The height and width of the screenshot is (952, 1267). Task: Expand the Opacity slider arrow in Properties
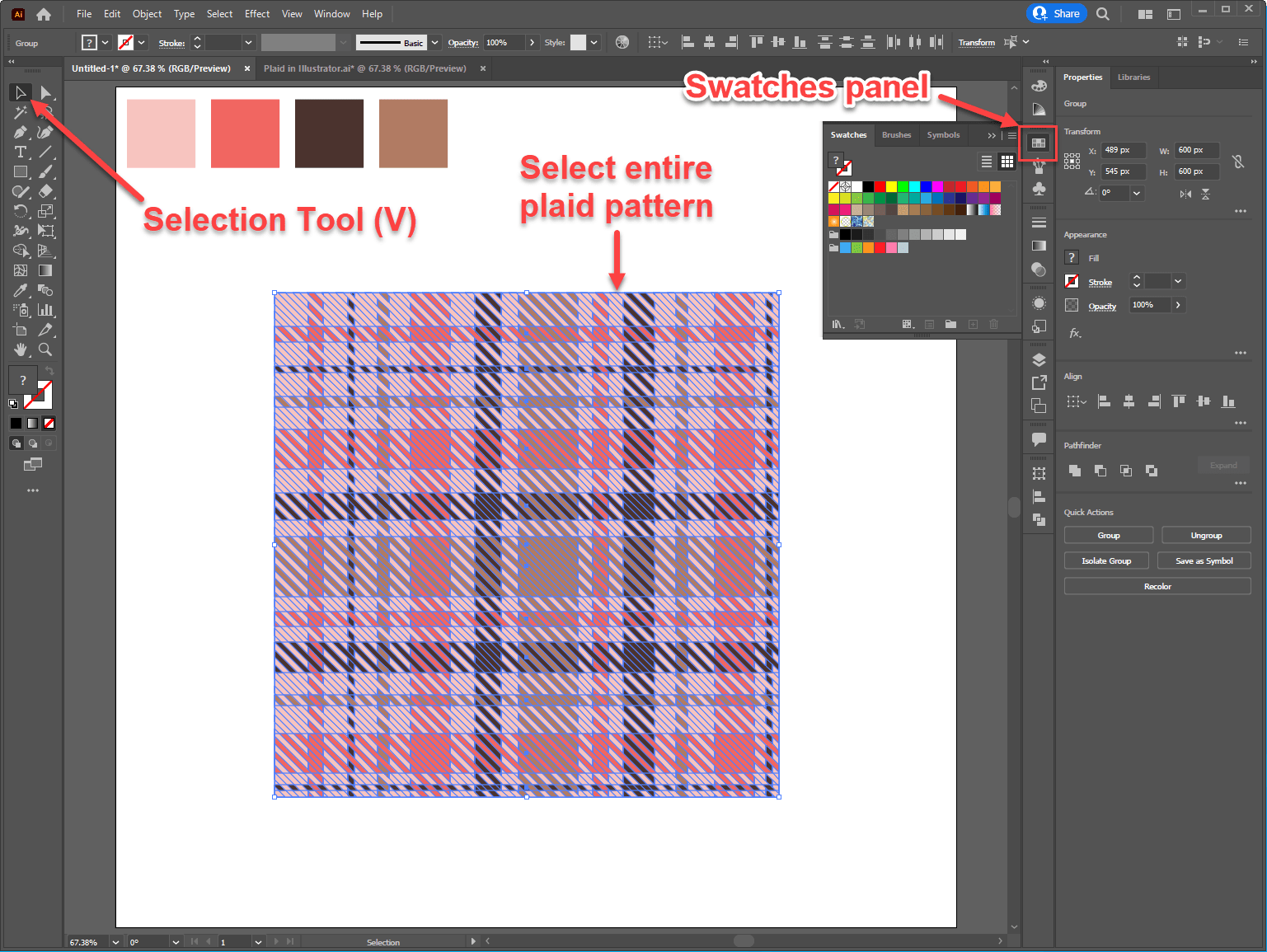point(1178,305)
